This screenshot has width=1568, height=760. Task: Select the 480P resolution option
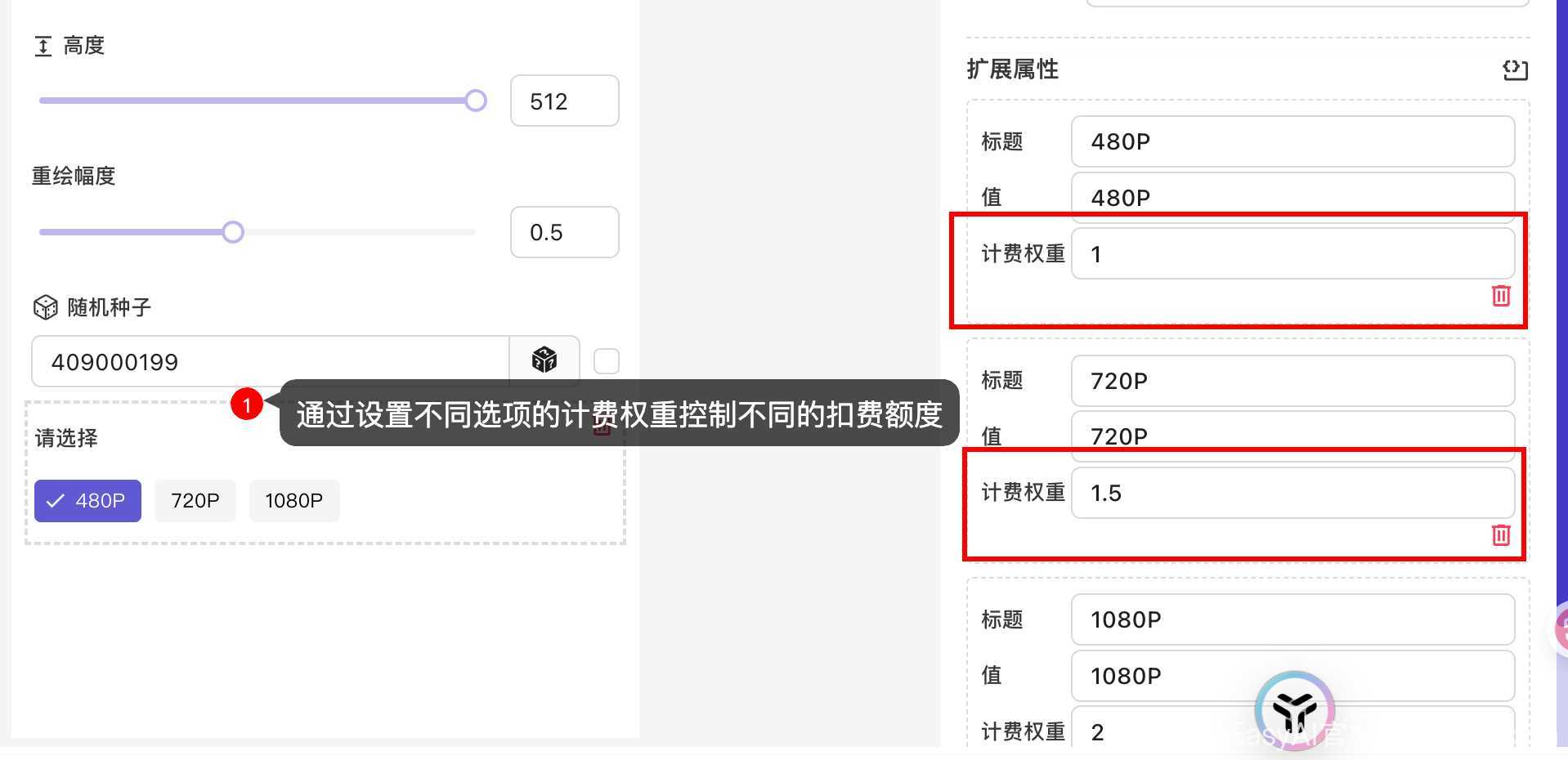click(x=87, y=501)
